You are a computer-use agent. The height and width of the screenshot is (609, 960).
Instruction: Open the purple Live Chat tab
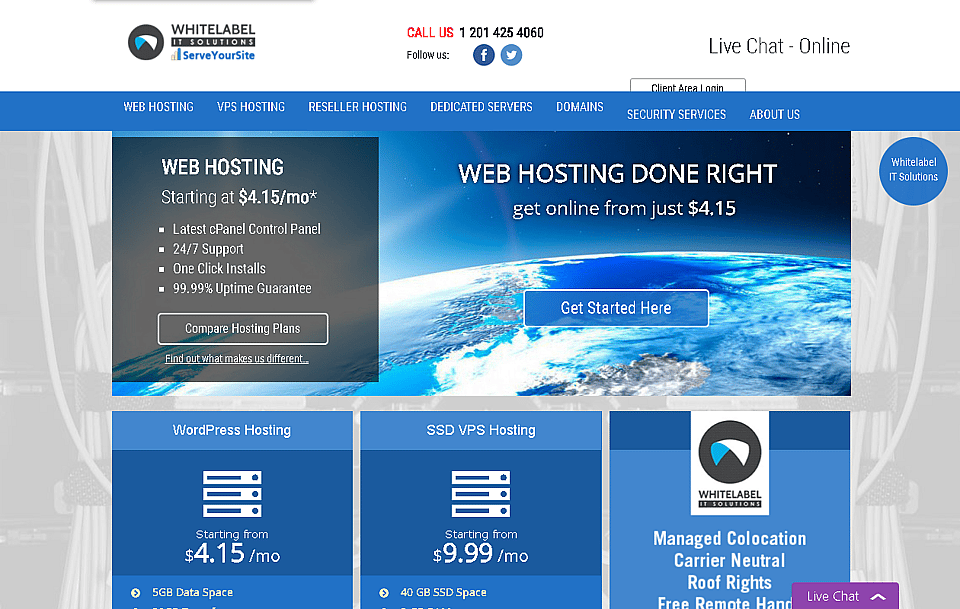(x=845, y=596)
